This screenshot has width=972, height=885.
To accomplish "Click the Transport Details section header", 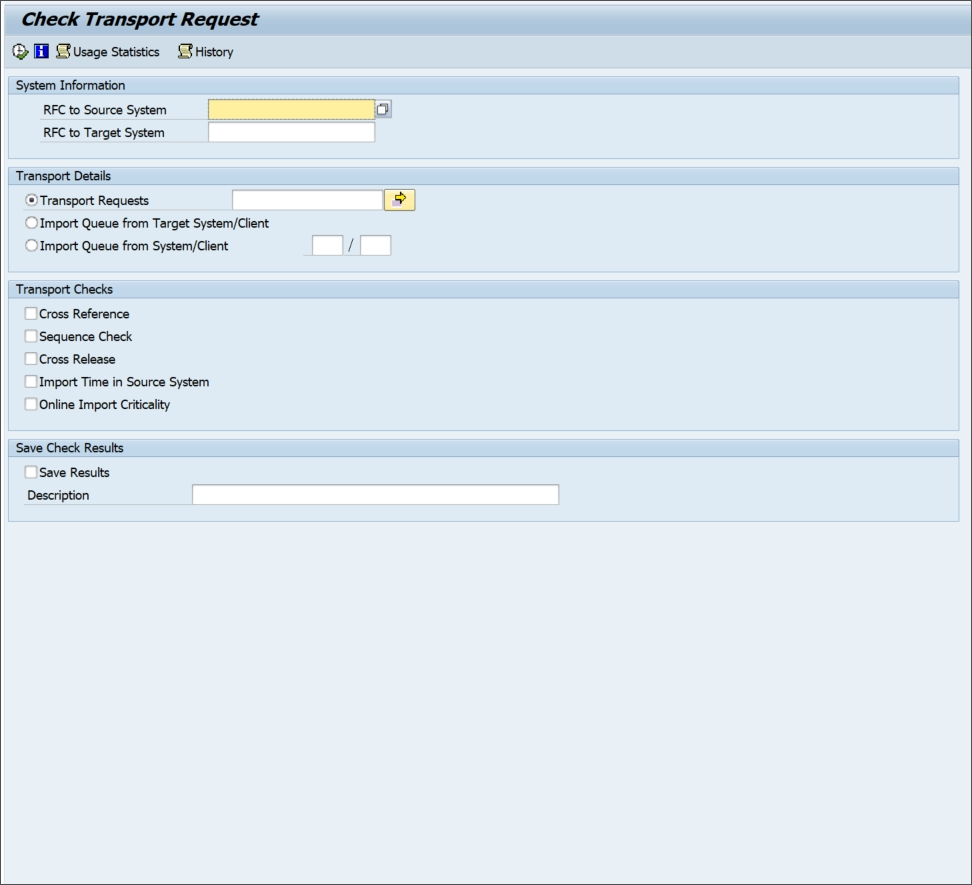I will [x=484, y=176].
